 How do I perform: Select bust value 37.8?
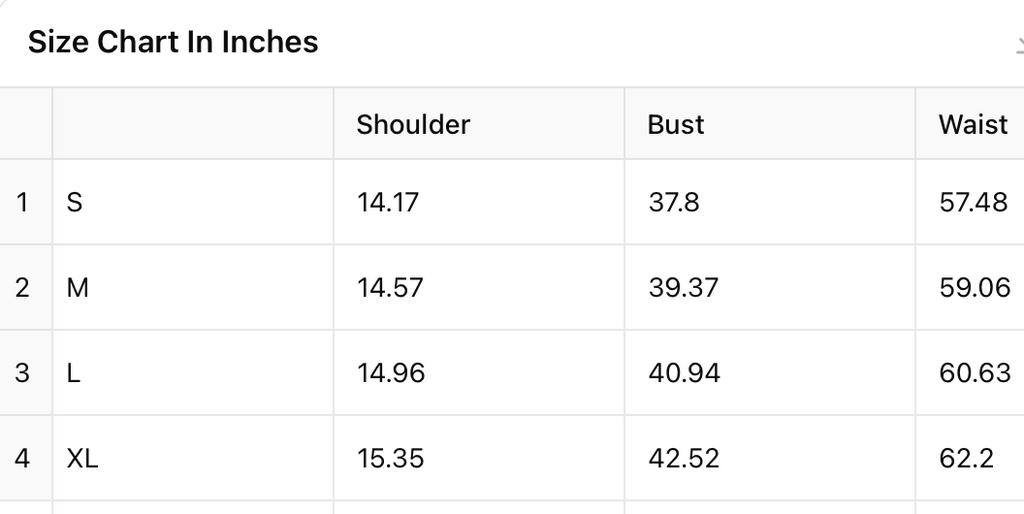tap(674, 202)
